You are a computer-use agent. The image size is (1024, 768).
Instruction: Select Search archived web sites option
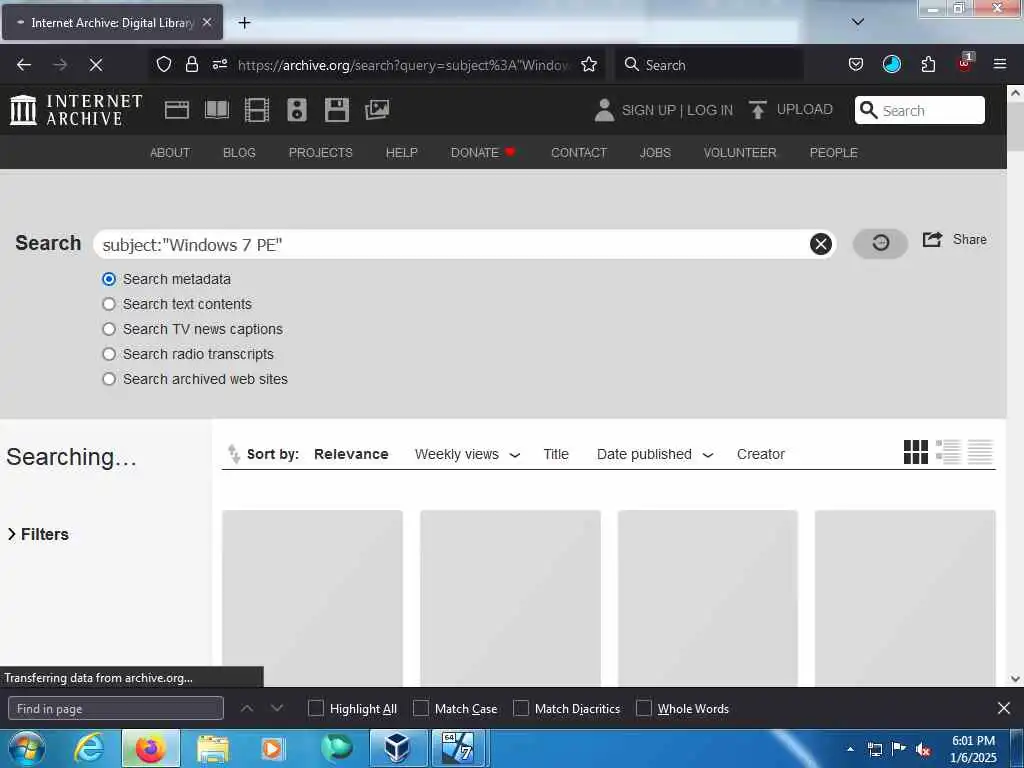(x=109, y=379)
